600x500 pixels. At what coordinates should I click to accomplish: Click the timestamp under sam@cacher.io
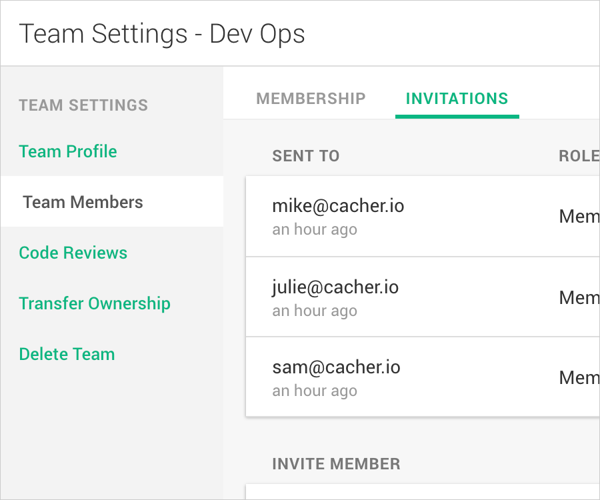(x=314, y=390)
